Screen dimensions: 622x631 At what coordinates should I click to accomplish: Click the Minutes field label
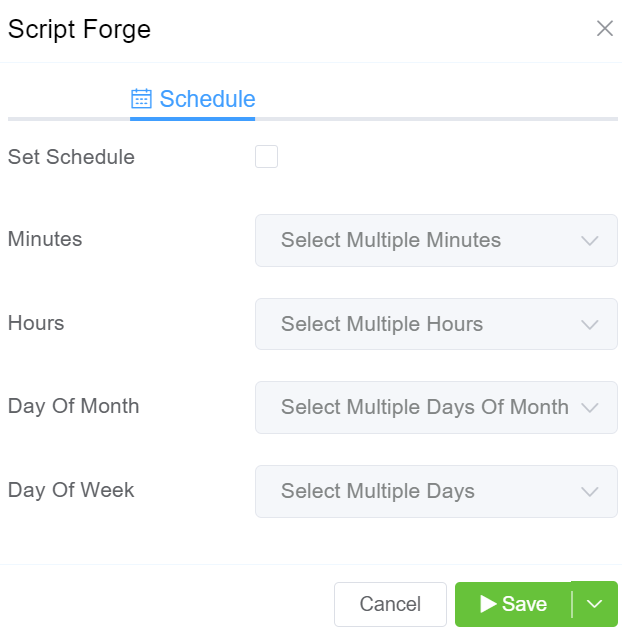tap(45, 239)
